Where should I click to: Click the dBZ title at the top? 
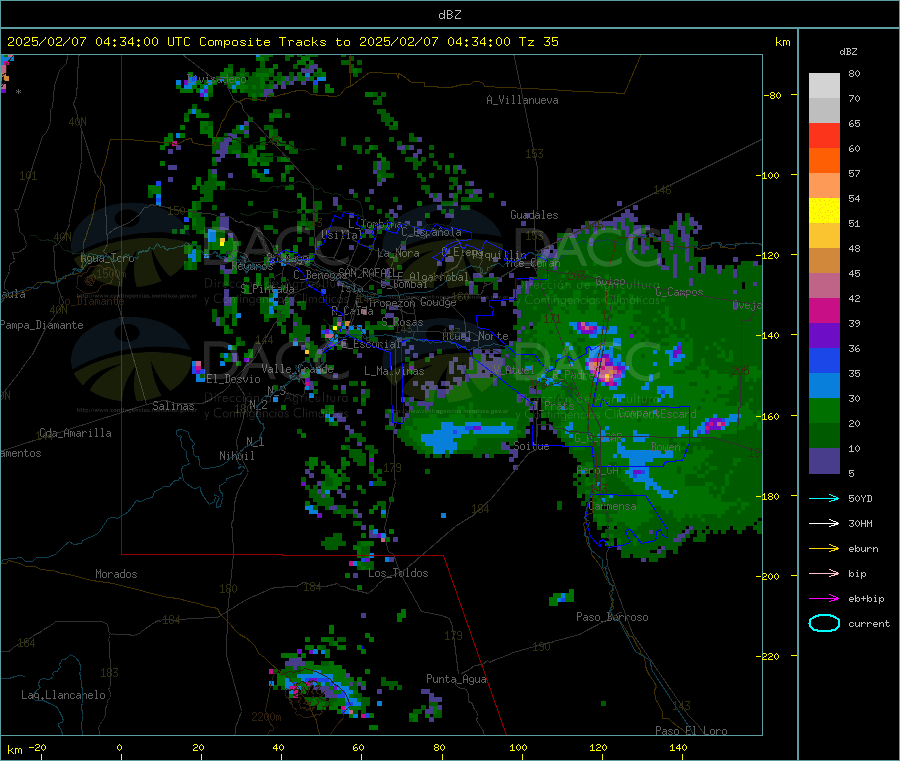coord(449,15)
